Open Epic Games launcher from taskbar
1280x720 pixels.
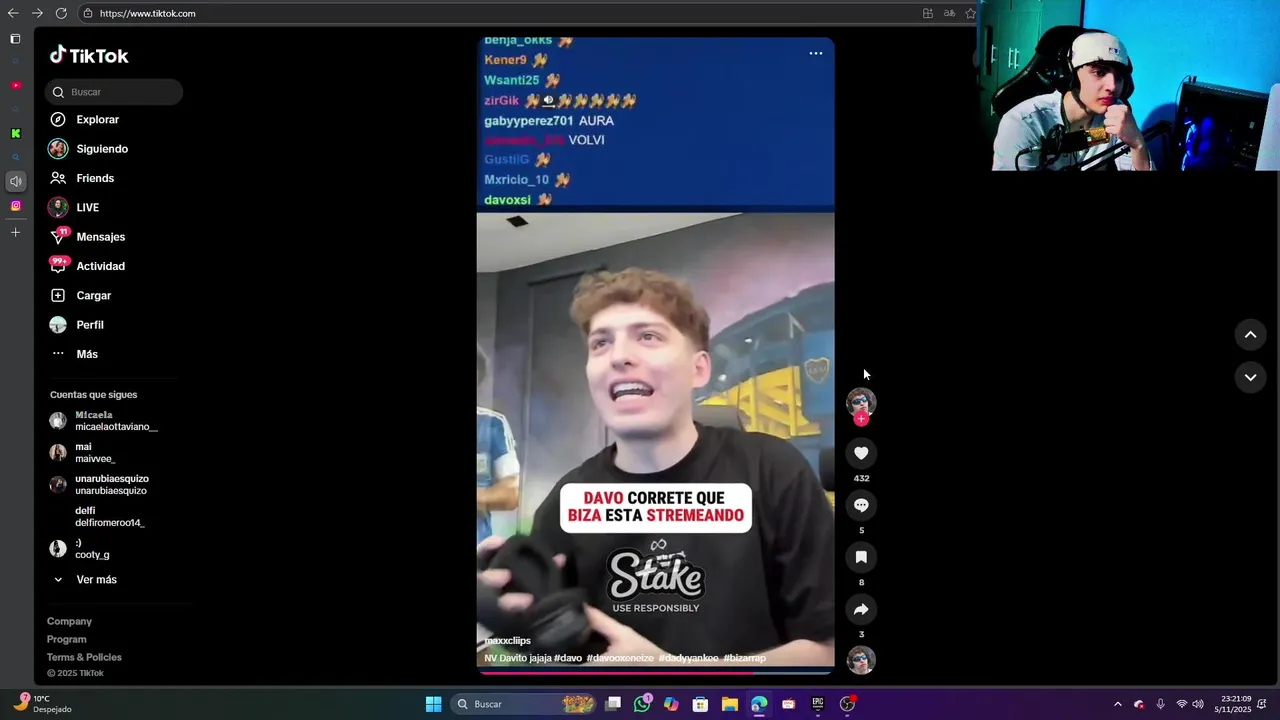coord(817,704)
